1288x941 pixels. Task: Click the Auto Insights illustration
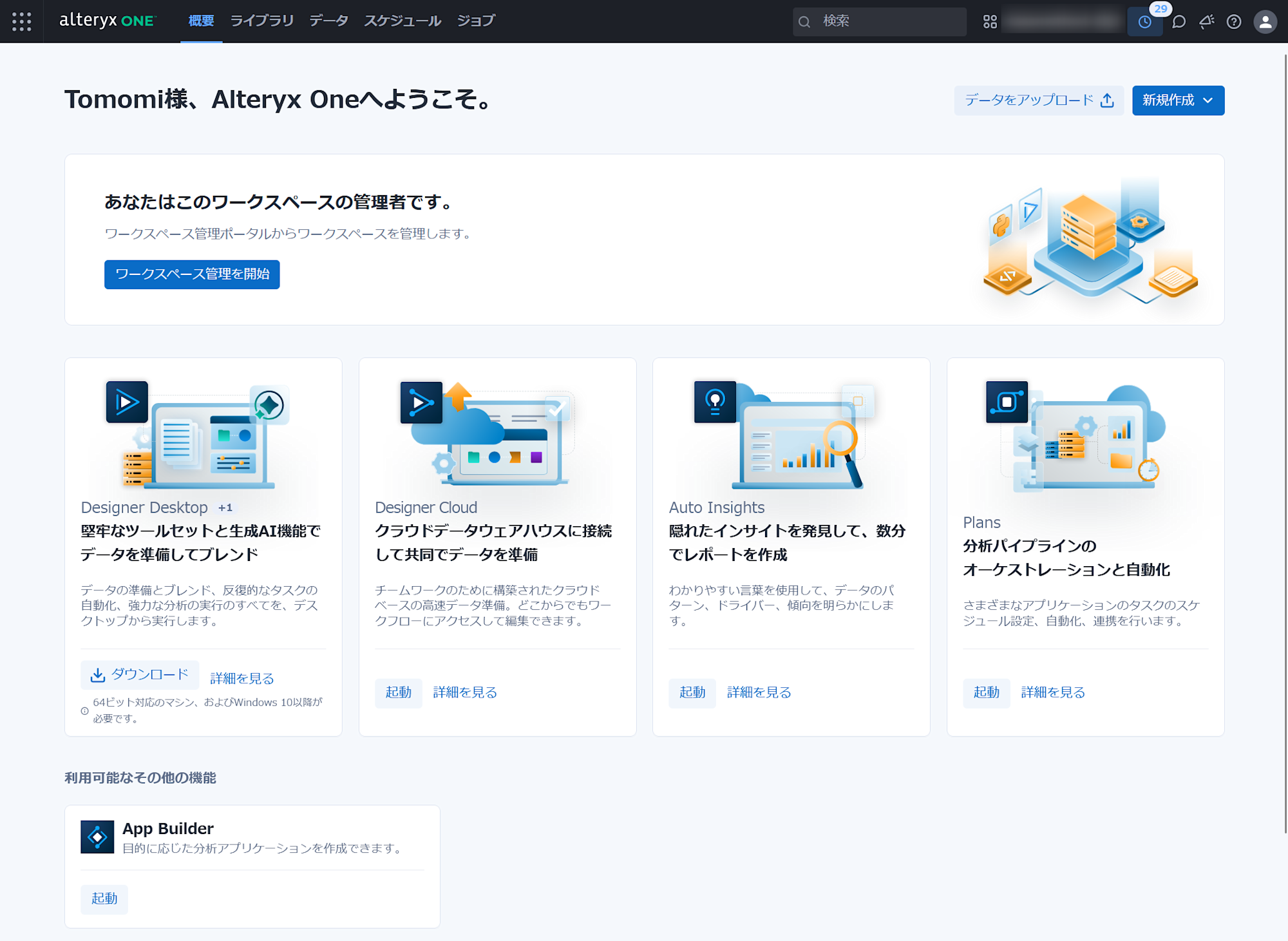point(784,435)
